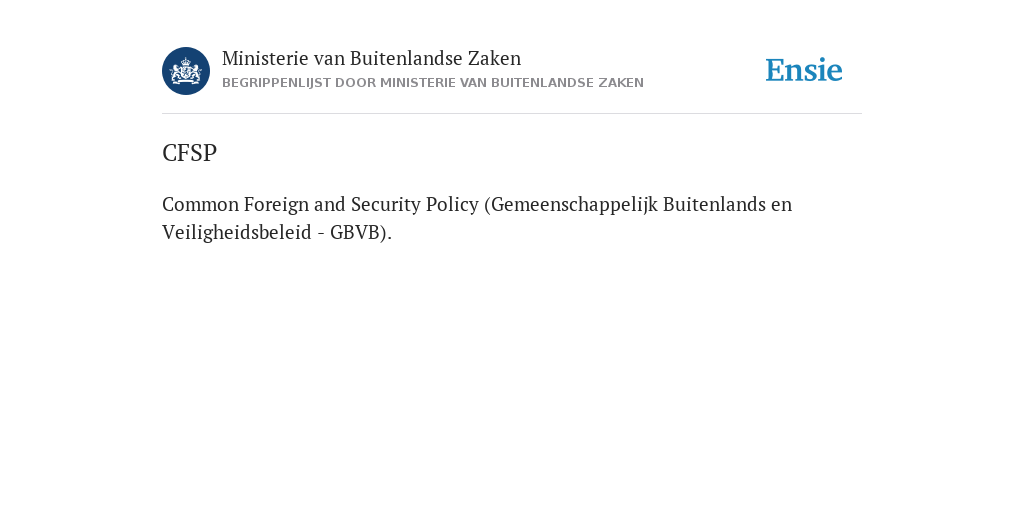Screen dimensions: 1024x512
Task: Click the word Gemeenschappelijk
Action: click(574, 204)
